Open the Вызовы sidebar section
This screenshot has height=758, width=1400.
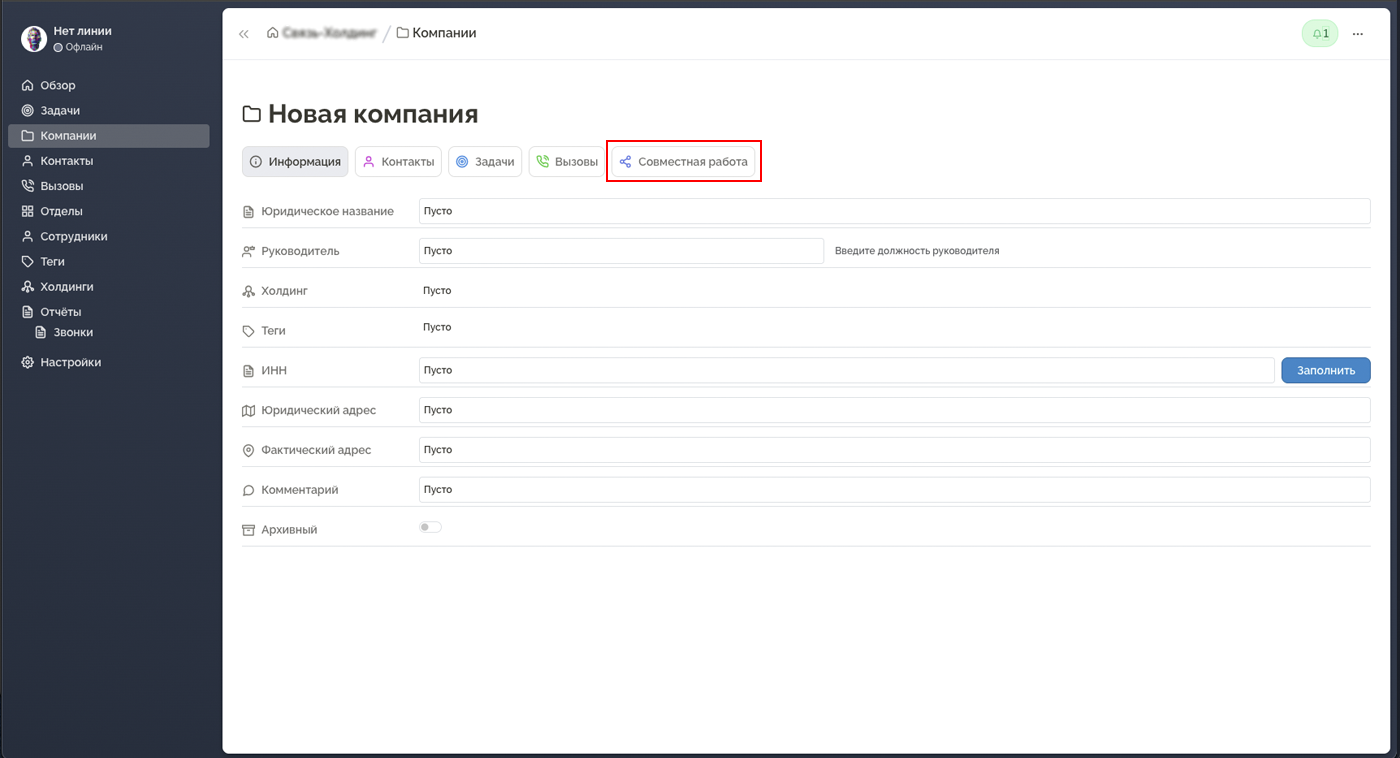click(x=58, y=185)
